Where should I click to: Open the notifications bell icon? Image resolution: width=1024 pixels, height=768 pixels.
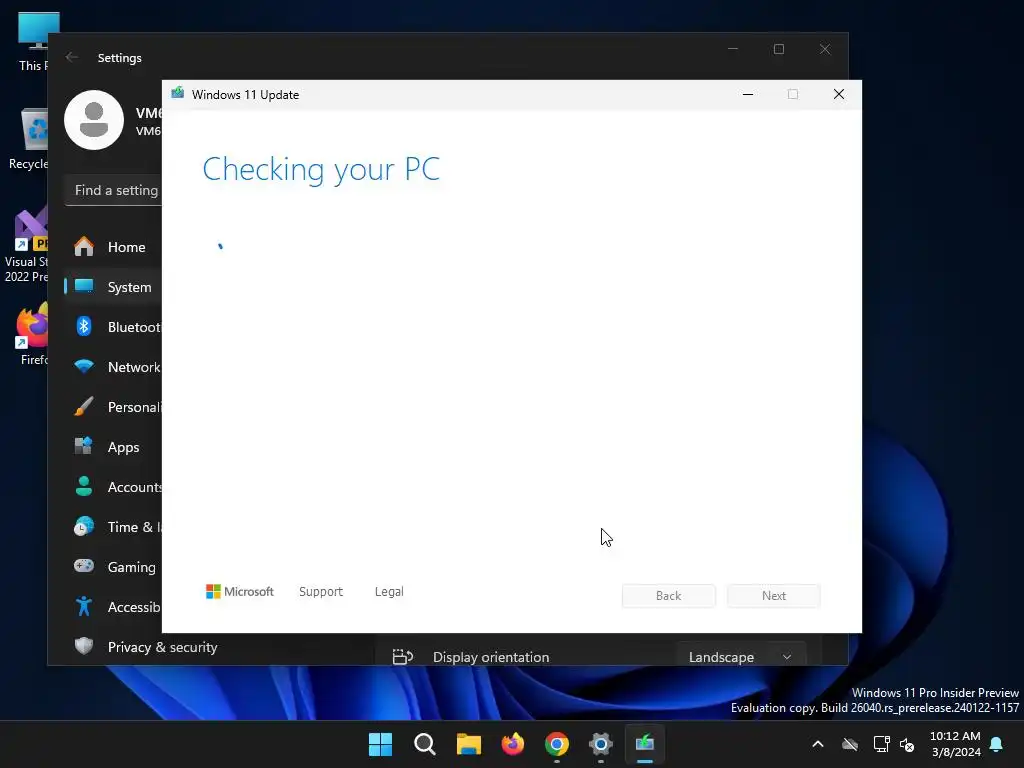point(997,744)
